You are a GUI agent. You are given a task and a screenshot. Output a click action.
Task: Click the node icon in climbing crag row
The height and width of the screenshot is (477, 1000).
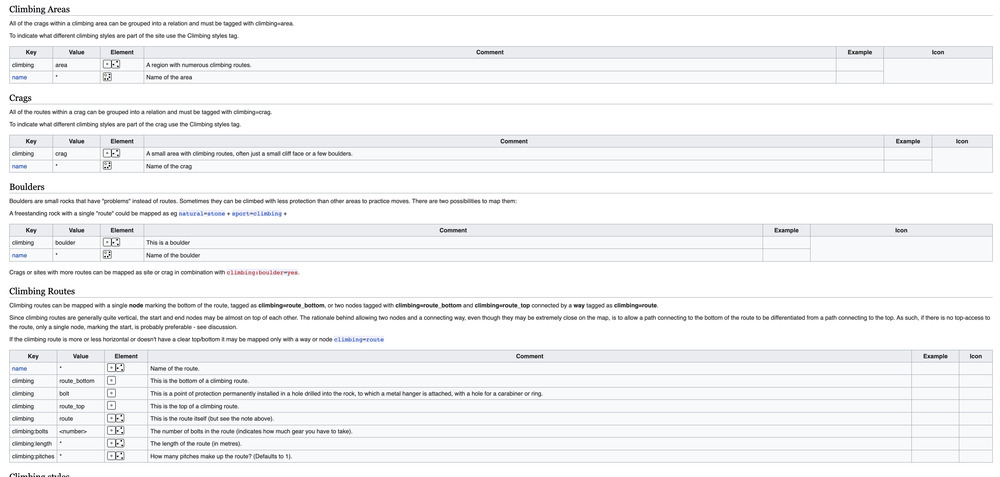tap(107, 154)
